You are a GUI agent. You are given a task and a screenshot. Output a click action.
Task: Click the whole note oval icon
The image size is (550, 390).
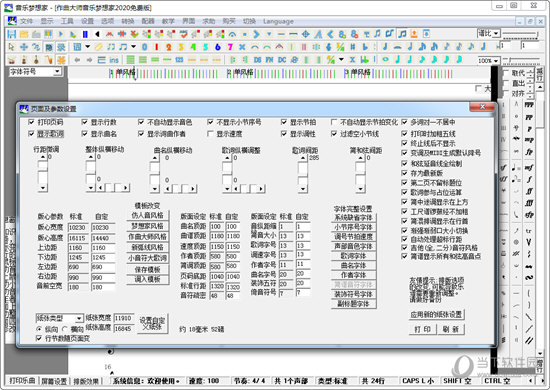pyautogui.click(x=385, y=60)
